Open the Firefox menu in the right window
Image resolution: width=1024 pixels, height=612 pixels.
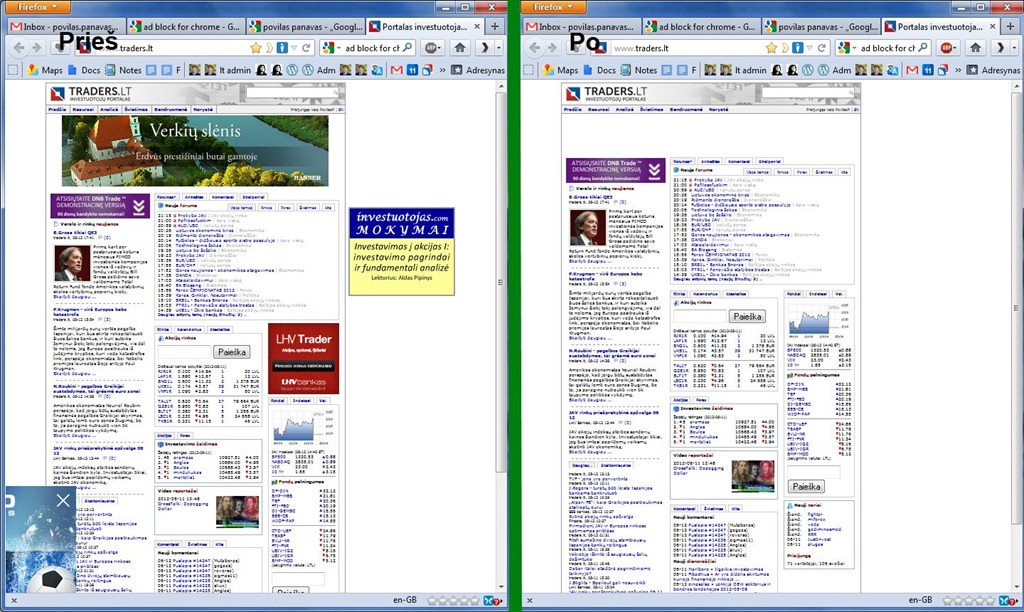(x=552, y=7)
